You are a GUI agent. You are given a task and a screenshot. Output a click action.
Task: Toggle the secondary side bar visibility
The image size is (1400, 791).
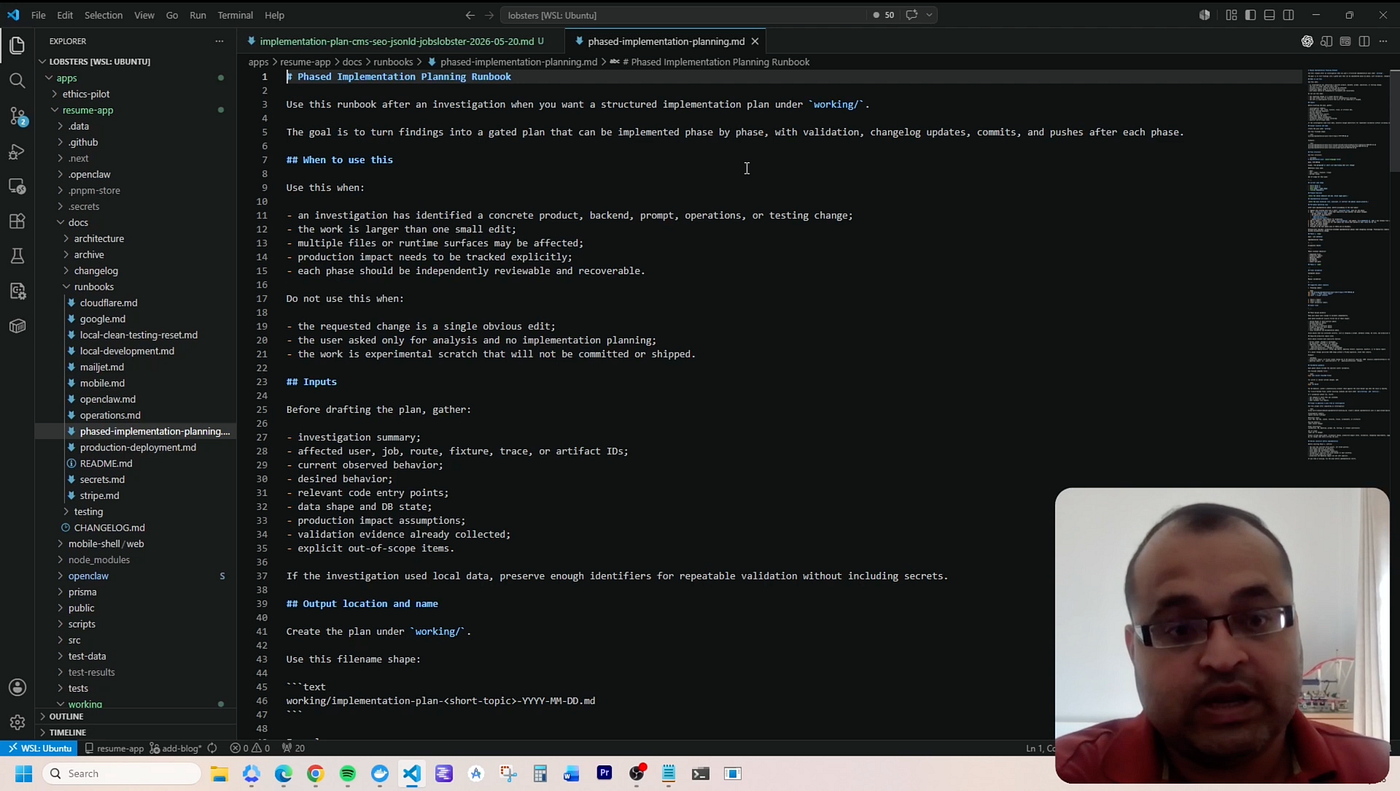click(x=1288, y=15)
